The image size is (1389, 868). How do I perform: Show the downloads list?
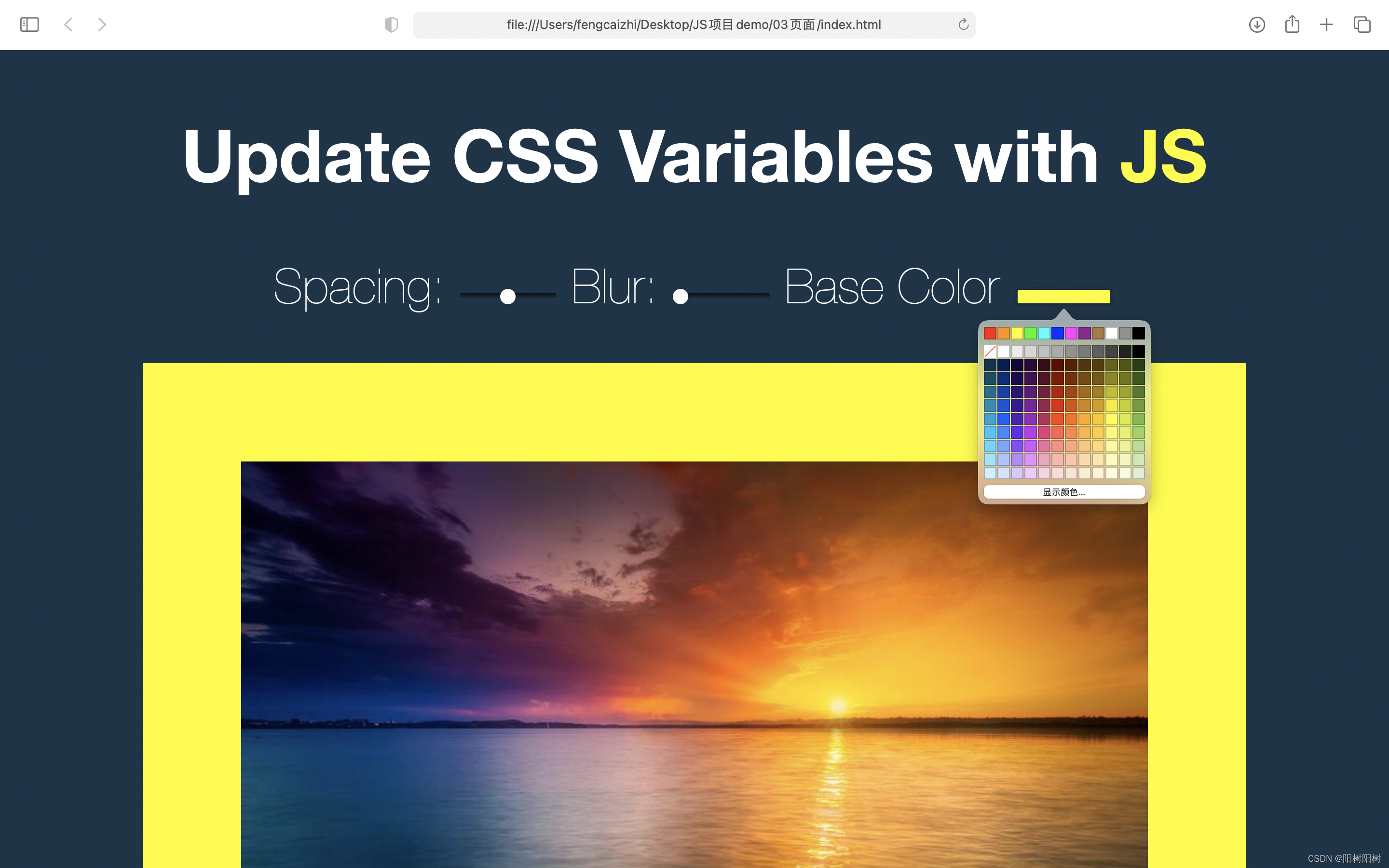[1256, 25]
